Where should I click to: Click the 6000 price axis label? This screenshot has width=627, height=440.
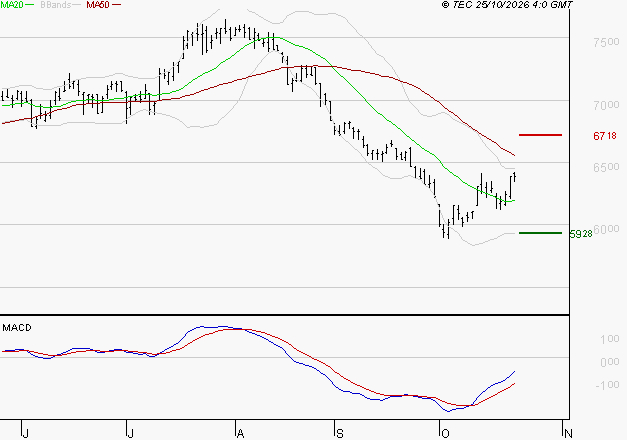607,229
